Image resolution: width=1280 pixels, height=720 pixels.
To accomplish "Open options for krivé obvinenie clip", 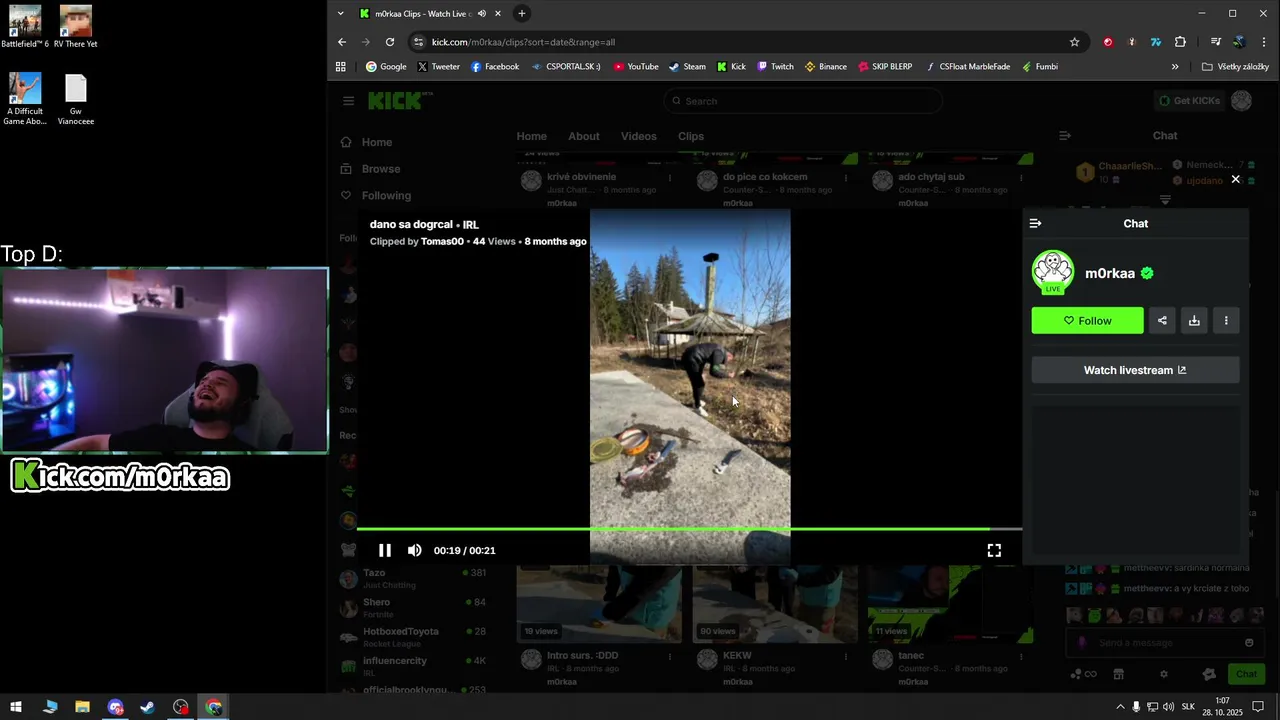I will [x=670, y=178].
